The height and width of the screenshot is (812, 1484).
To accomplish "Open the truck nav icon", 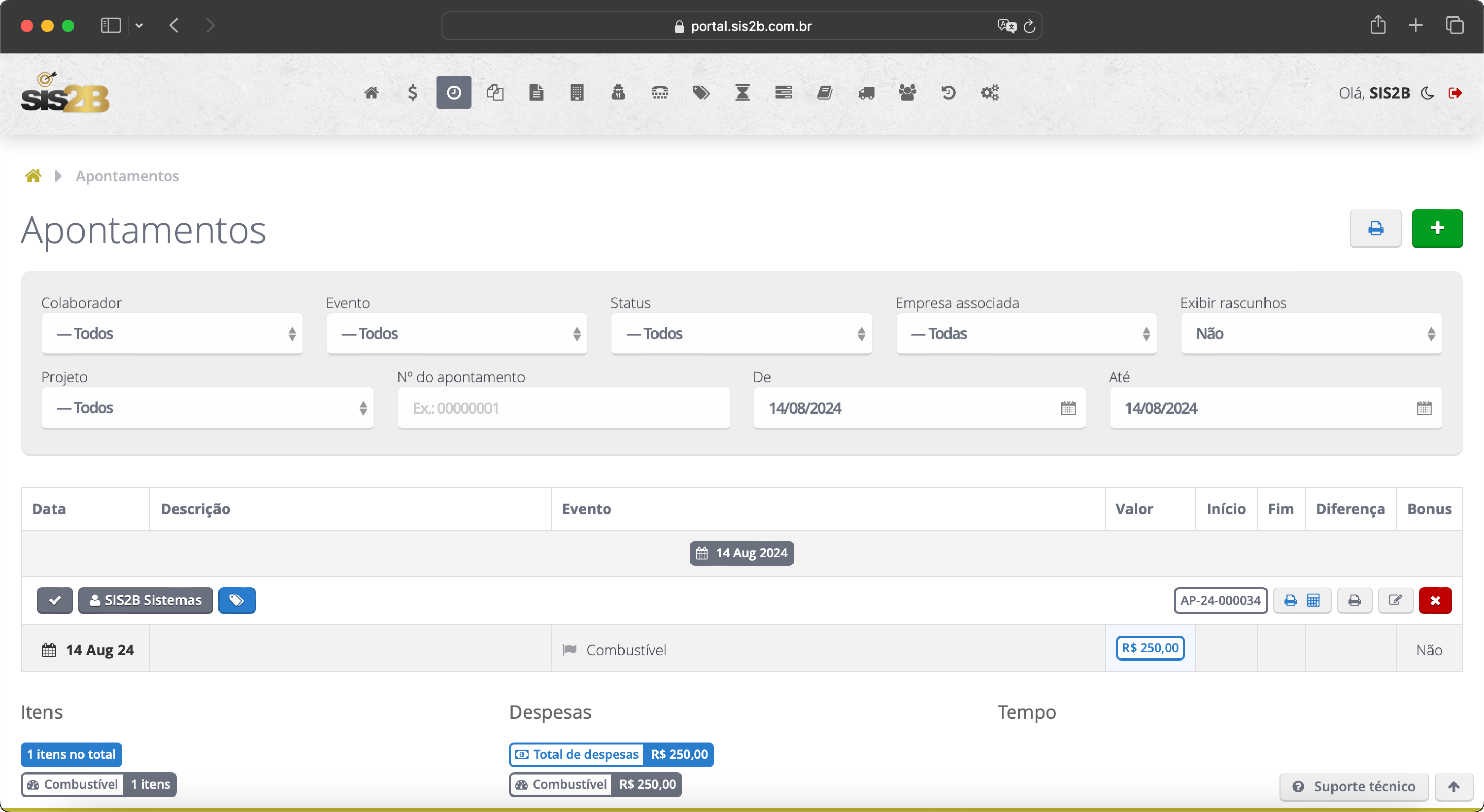I will point(866,93).
